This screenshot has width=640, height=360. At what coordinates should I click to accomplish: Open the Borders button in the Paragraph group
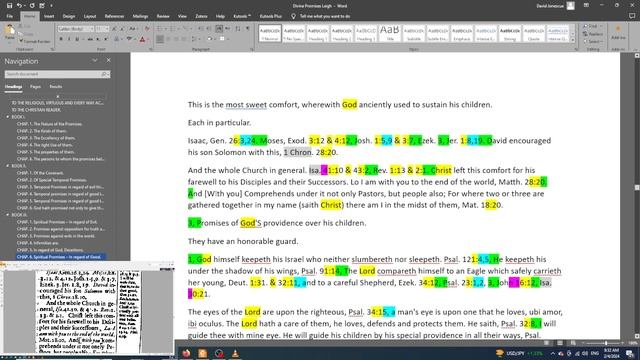pos(223,39)
